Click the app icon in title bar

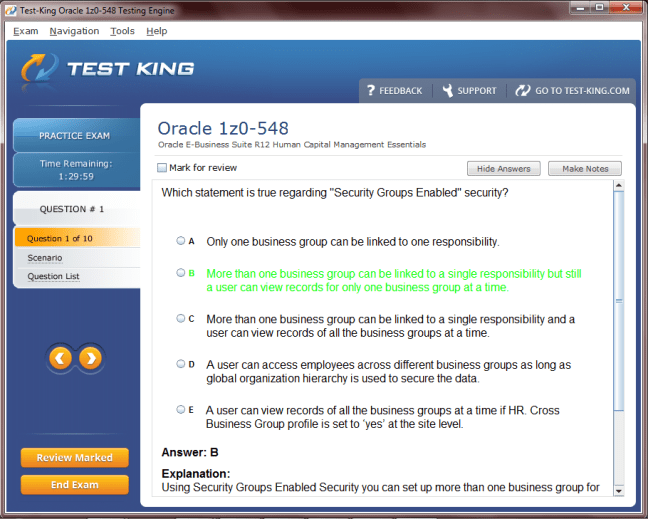coord(11,10)
